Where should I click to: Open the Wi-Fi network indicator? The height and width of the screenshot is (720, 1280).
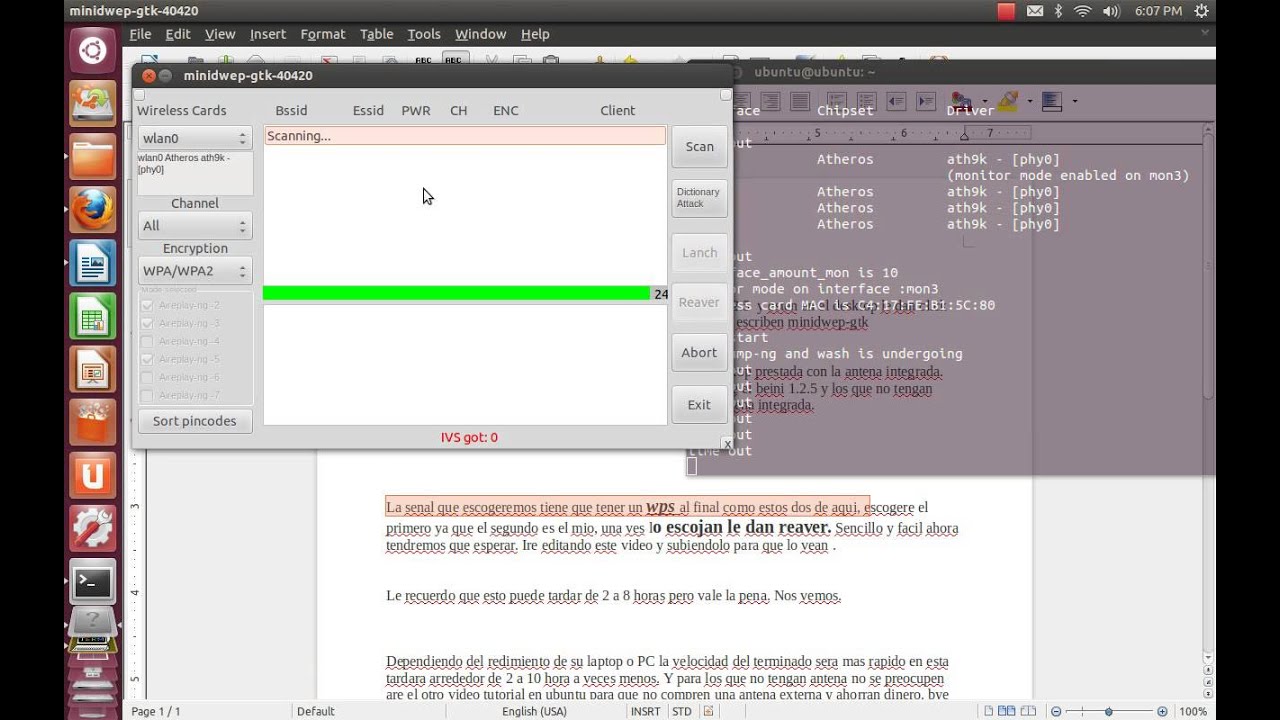tap(1083, 11)
